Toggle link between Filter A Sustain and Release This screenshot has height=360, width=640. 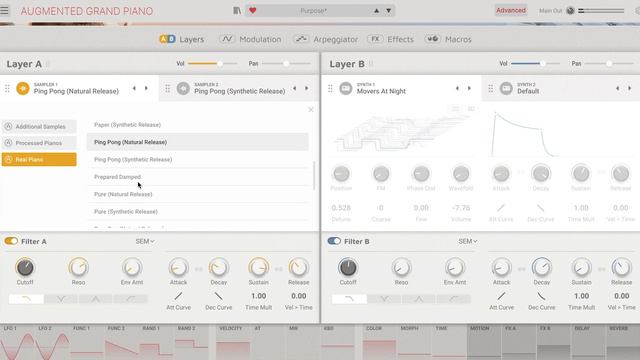click(279, 269)
